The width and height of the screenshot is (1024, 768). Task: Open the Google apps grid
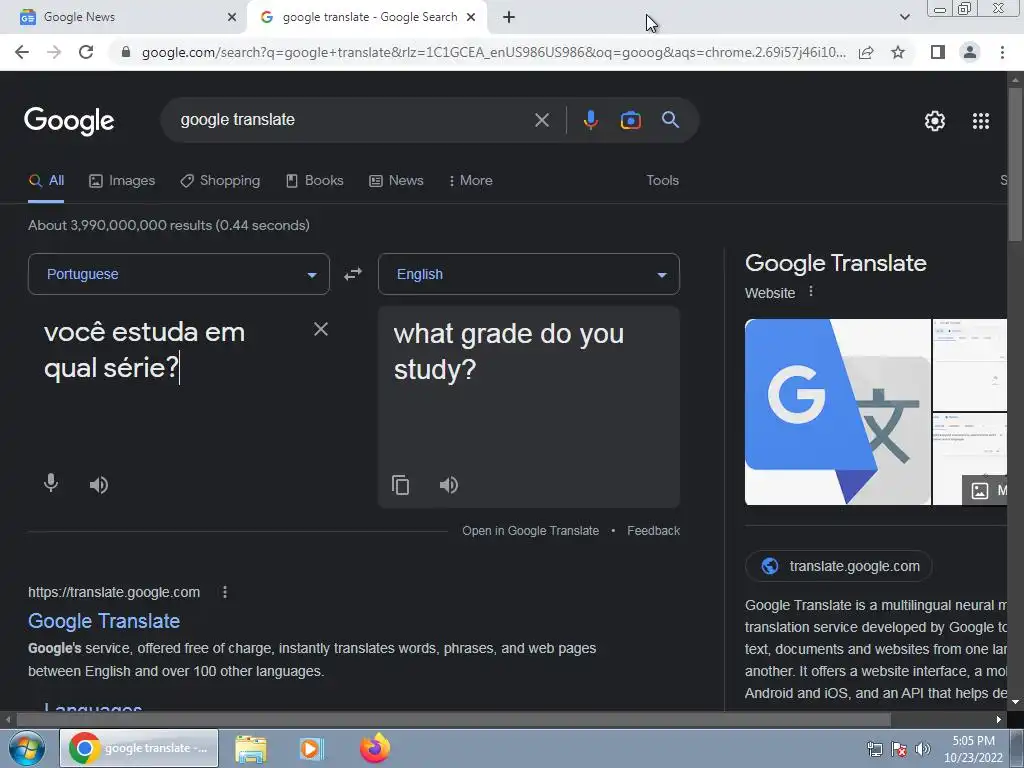(981, 121)
